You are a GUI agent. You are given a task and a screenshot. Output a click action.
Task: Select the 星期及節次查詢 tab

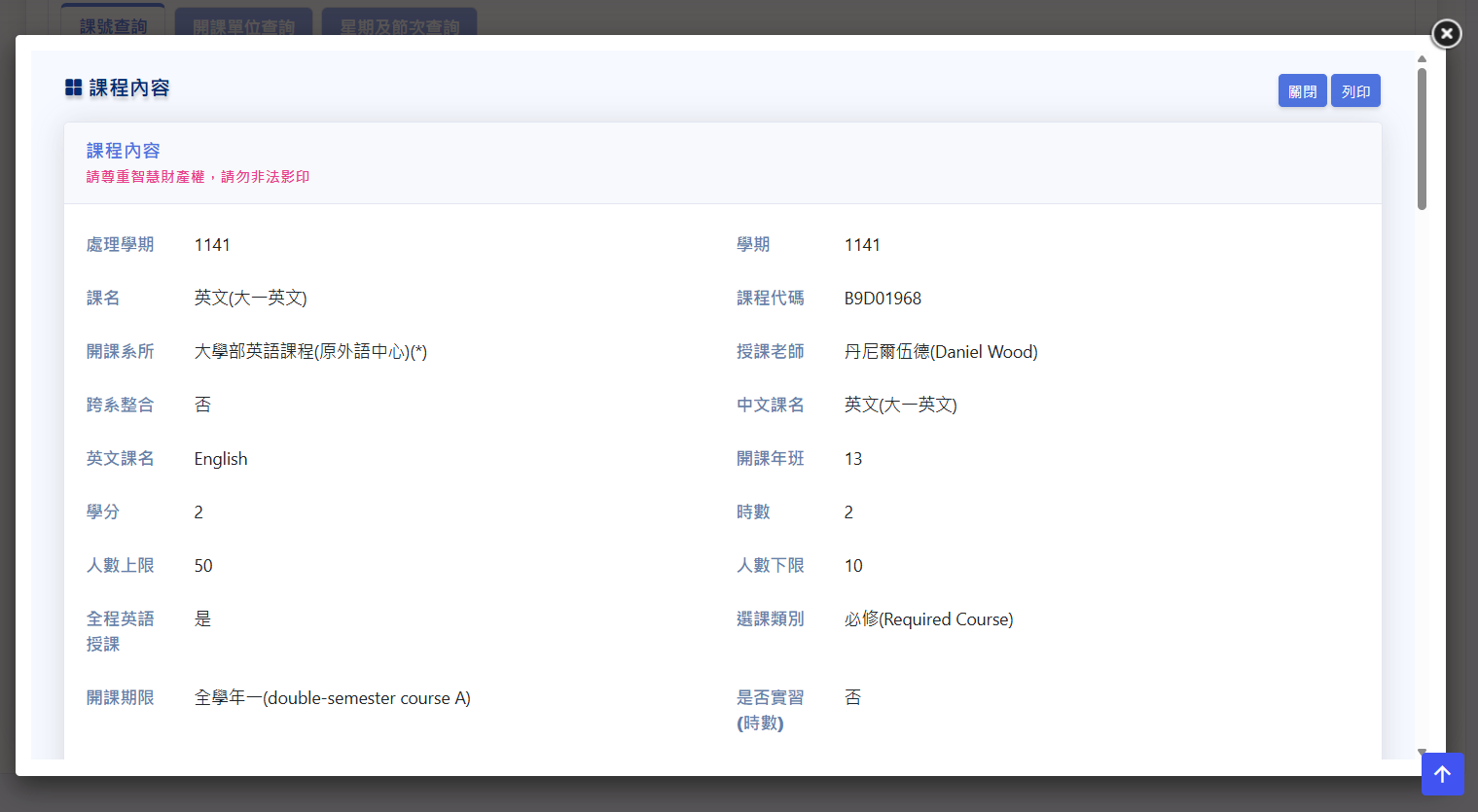pos(399,26)
